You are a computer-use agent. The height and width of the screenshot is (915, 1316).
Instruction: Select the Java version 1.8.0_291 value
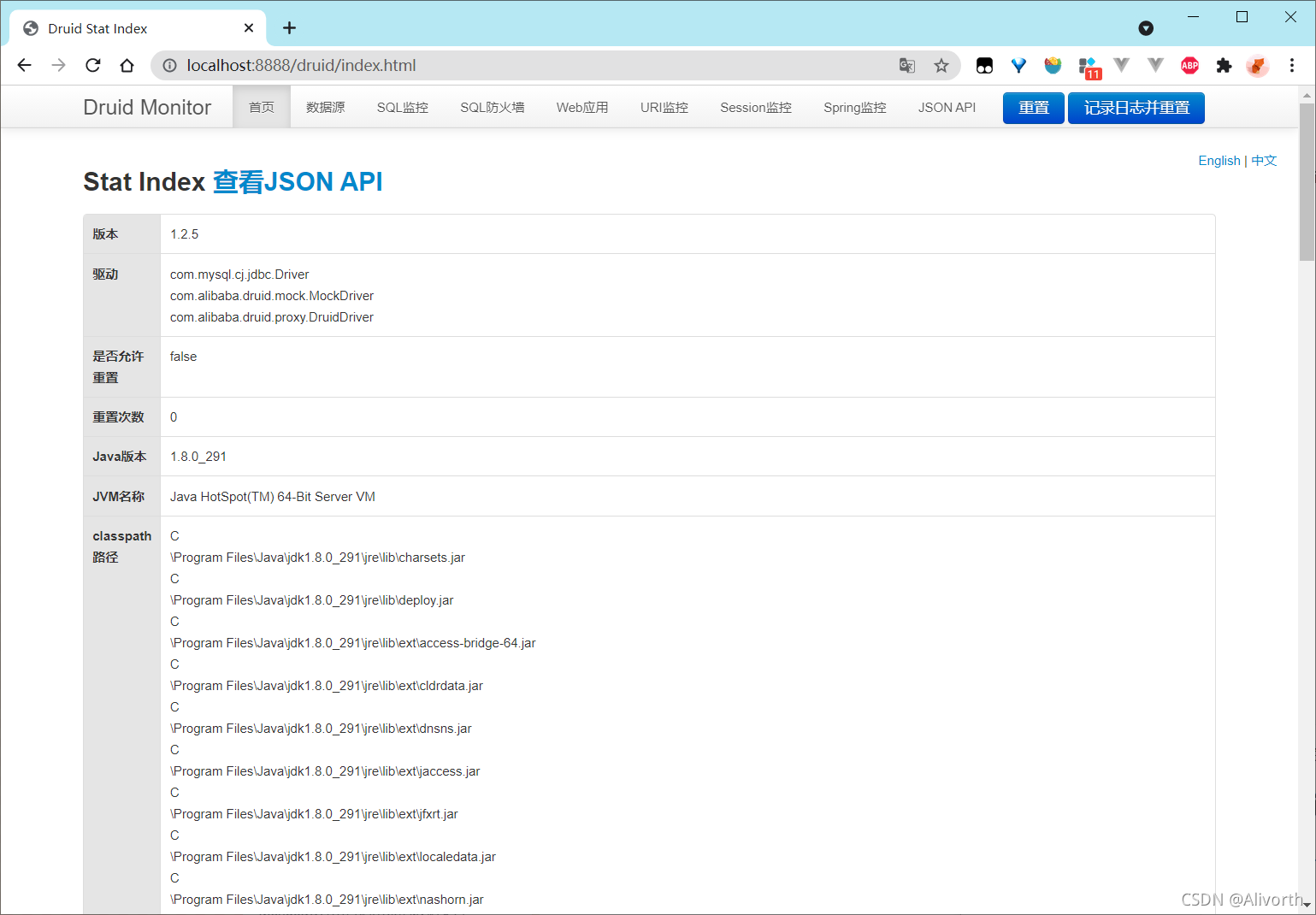198,456
